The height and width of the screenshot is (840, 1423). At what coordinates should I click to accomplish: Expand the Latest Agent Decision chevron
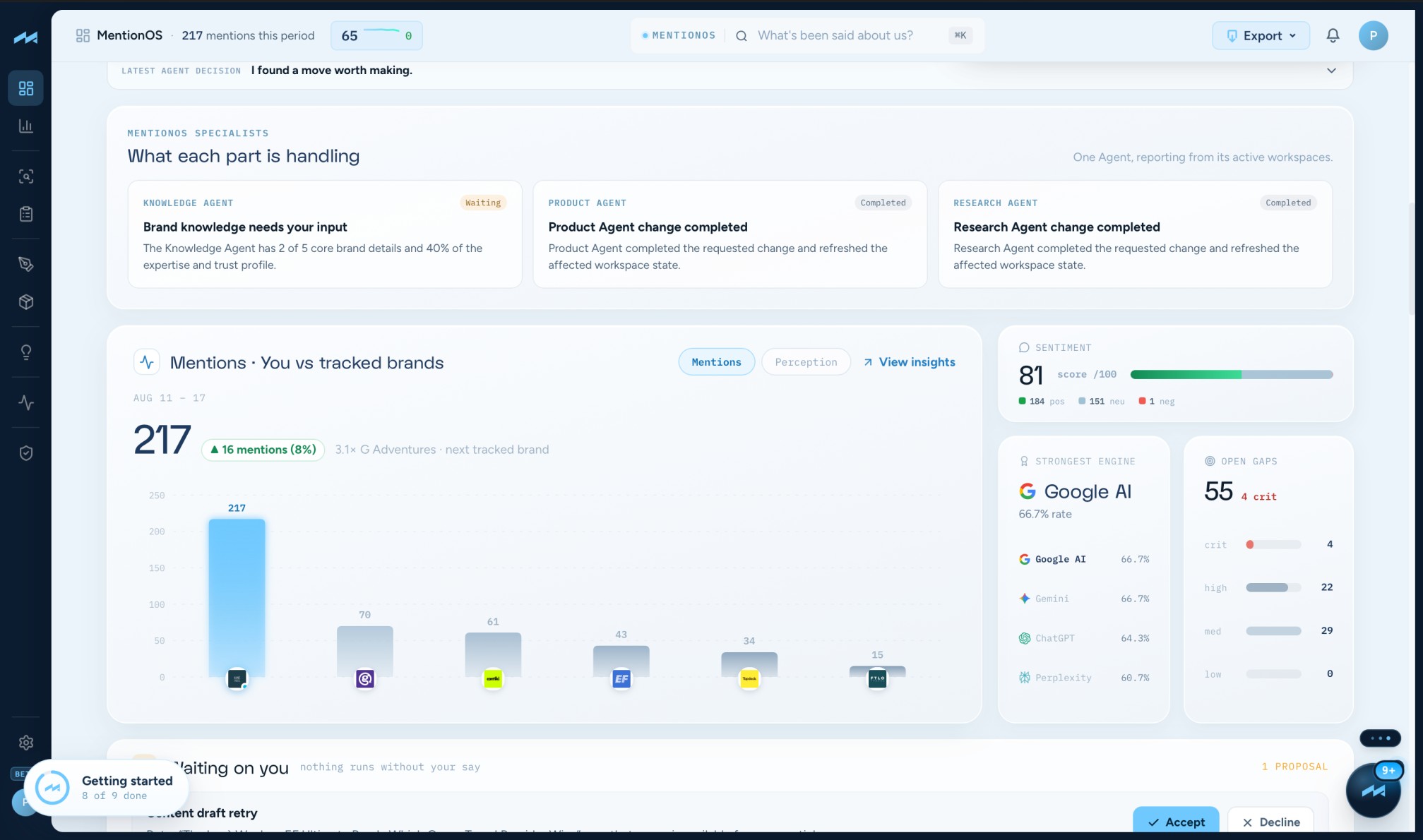[x=1331, y=71]
